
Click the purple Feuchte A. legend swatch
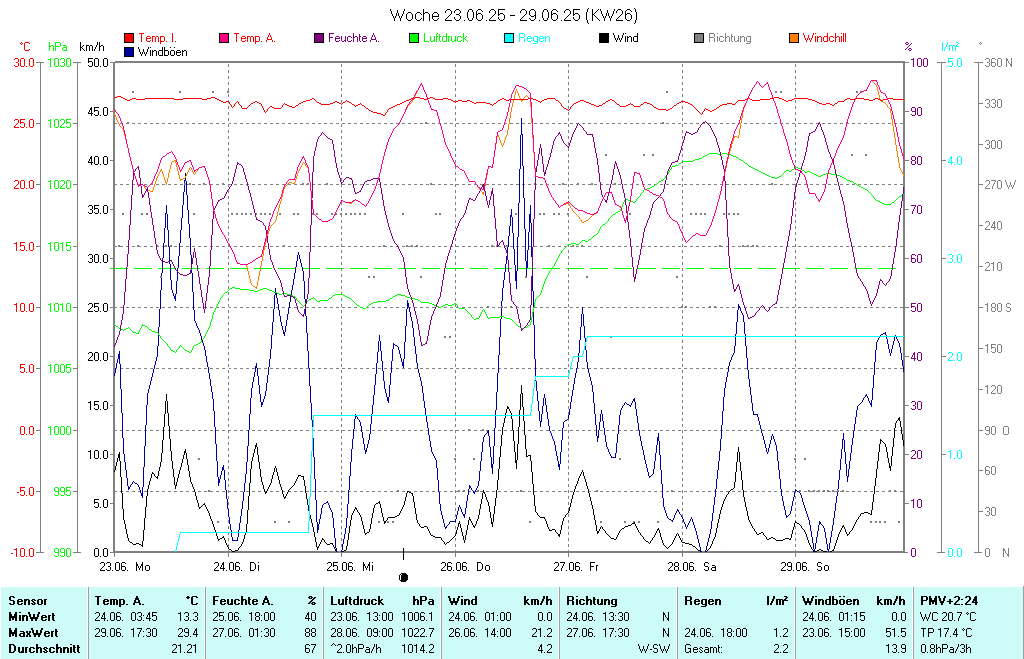319,38
